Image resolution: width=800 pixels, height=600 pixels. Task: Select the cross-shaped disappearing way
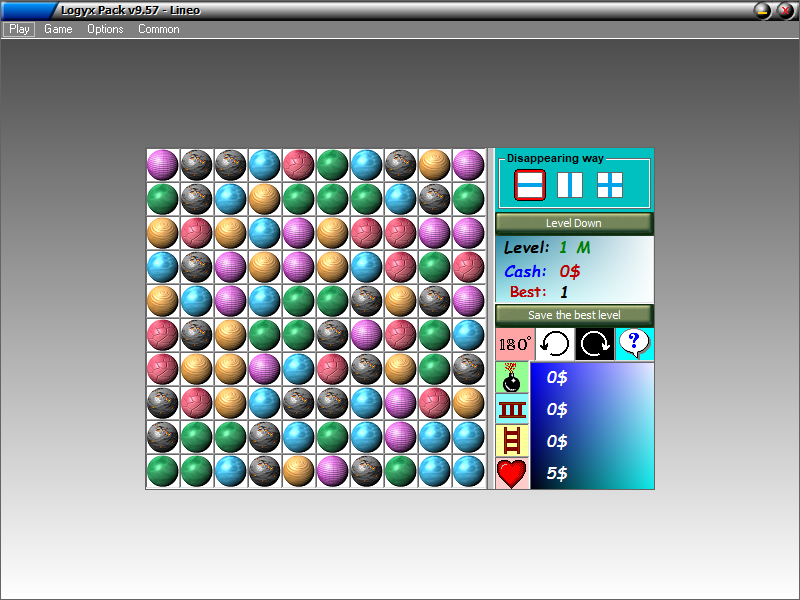coord(610,185)
